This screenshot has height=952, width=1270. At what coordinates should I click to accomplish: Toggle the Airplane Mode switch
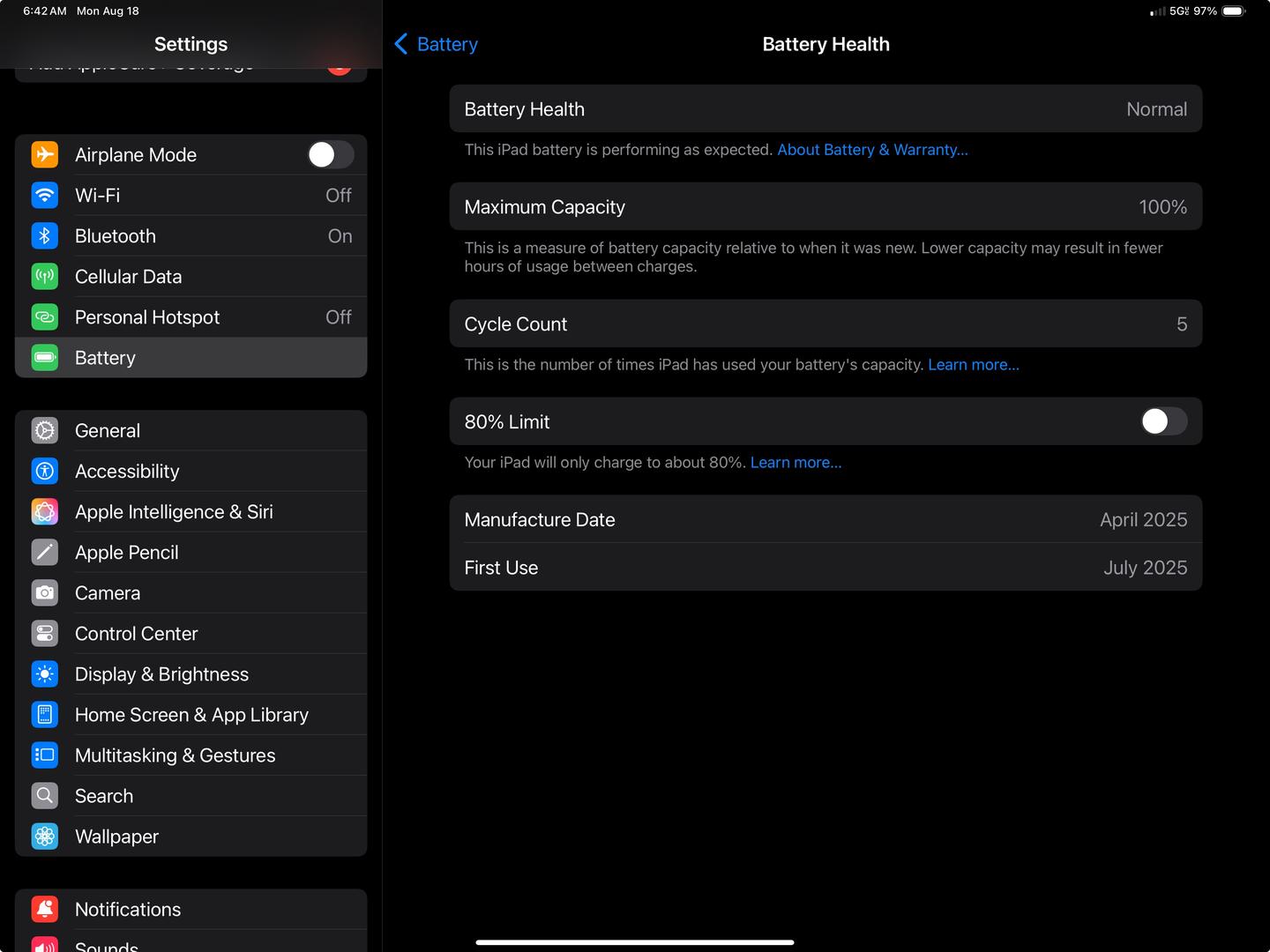click(x=331, y=154)
